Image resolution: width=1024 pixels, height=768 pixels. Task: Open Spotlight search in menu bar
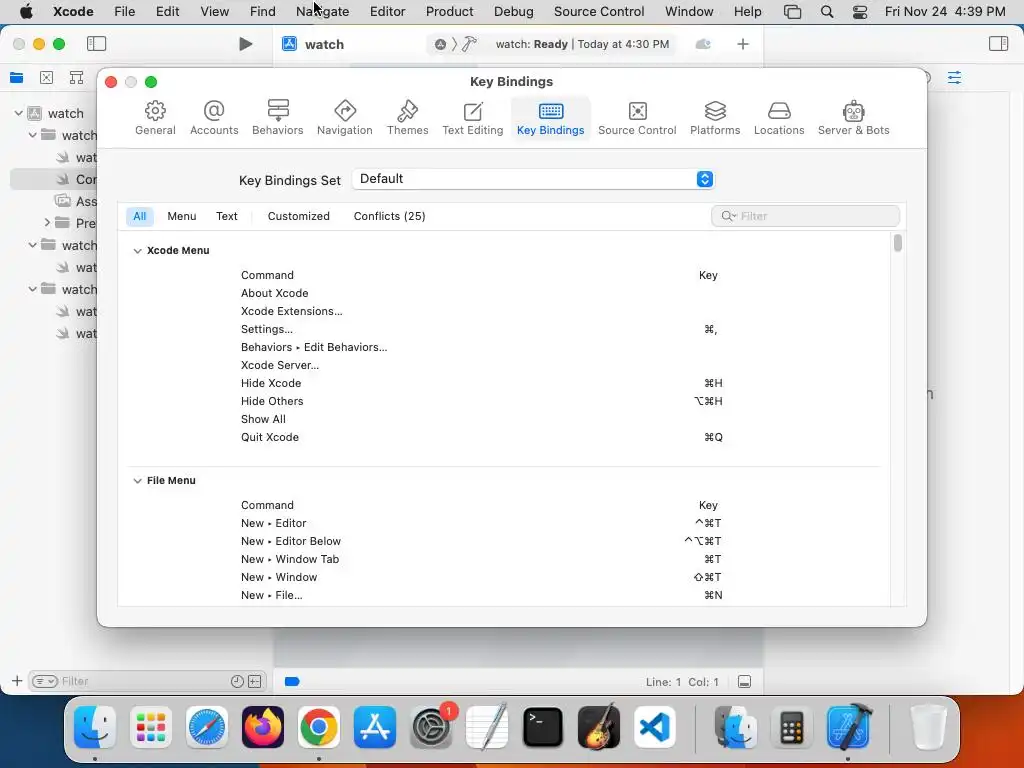coord(827,11)
